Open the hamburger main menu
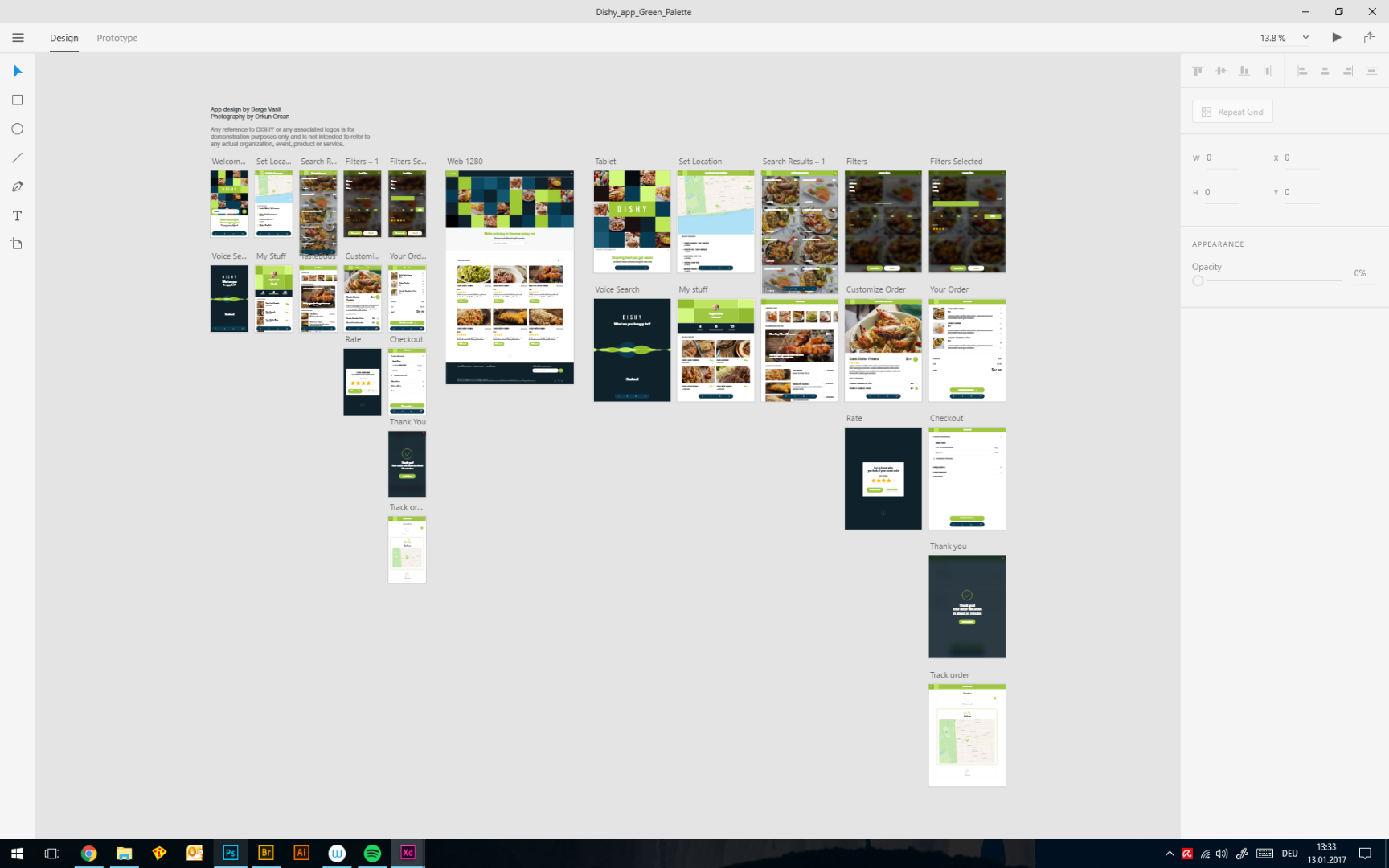This screenshot has height=868, width=1389. pyautogui.click(x=18, y=38)
